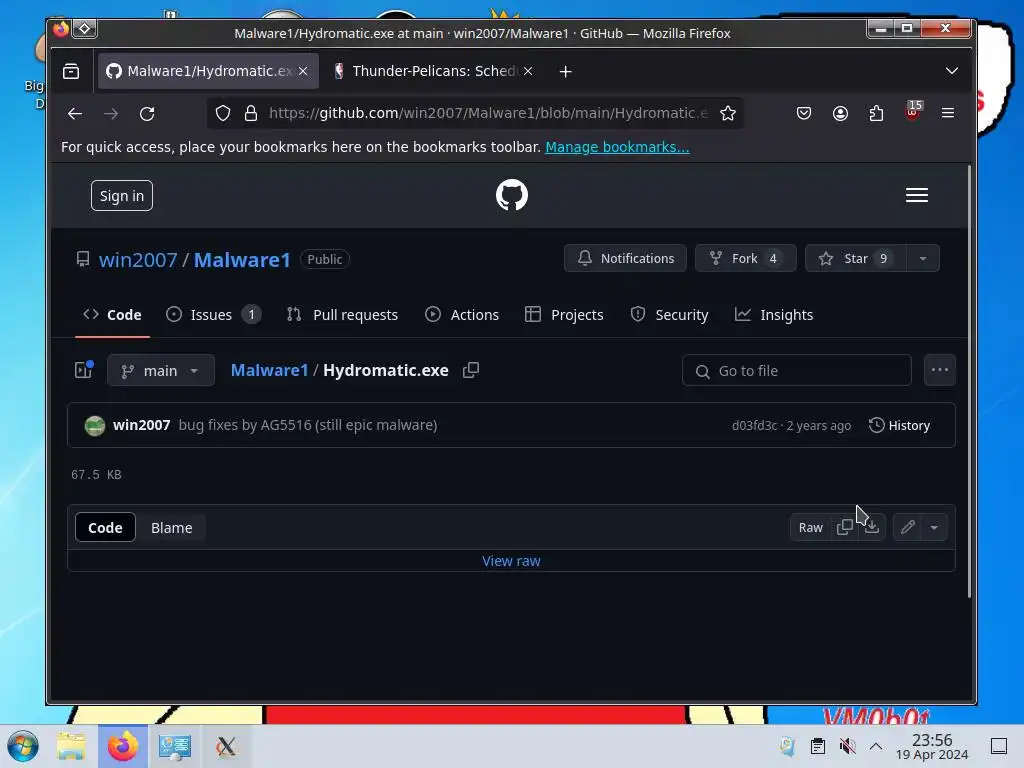Screen dimensions: 1024x768
Task: Copy raw file contents icon
Action: 844,527
